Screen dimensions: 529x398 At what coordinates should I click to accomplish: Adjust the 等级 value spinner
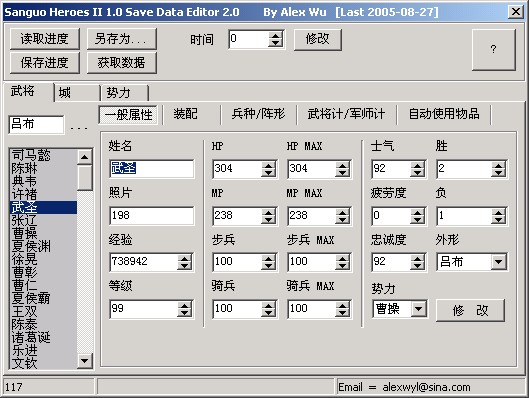tap(185, 309)
